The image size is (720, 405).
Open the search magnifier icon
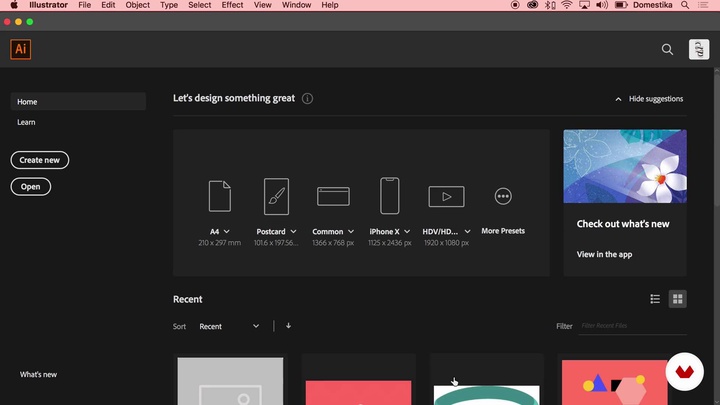[x=668, y=49]
